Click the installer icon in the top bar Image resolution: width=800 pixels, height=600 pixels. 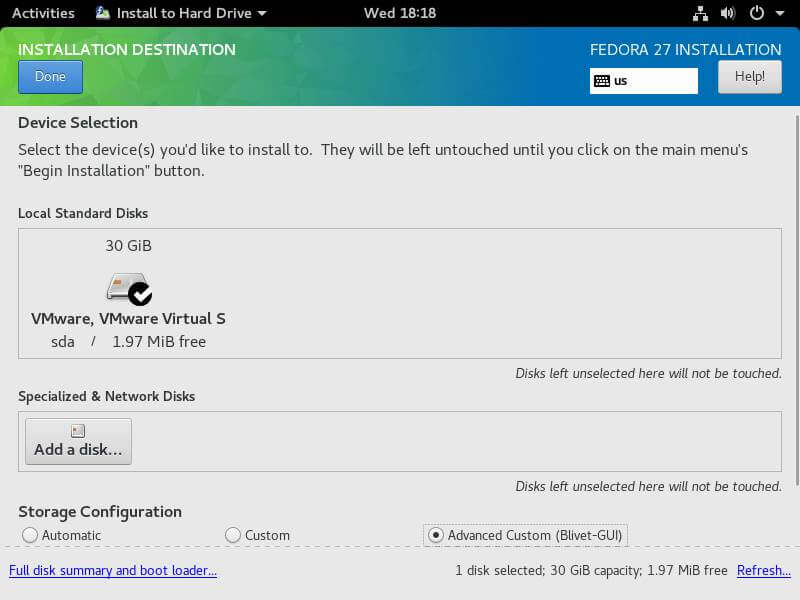click(x=103, y=13)
